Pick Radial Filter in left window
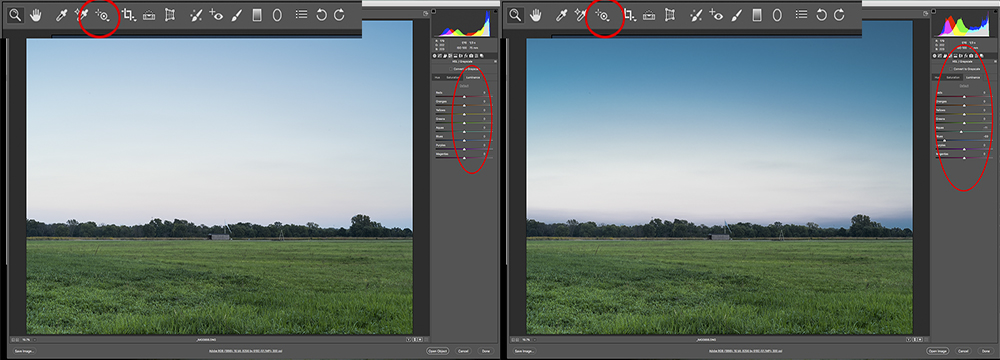The width and height of the screenshot is (1000, 360). 277,15
